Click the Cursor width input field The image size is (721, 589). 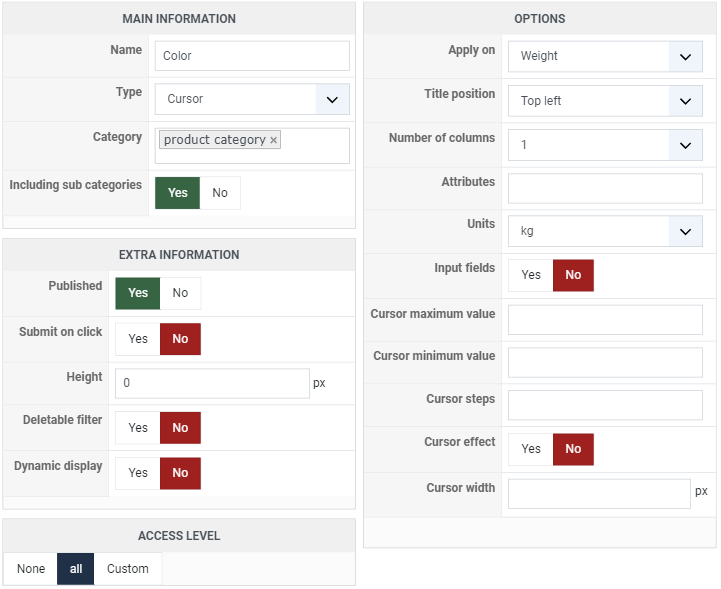pos(599,494)
